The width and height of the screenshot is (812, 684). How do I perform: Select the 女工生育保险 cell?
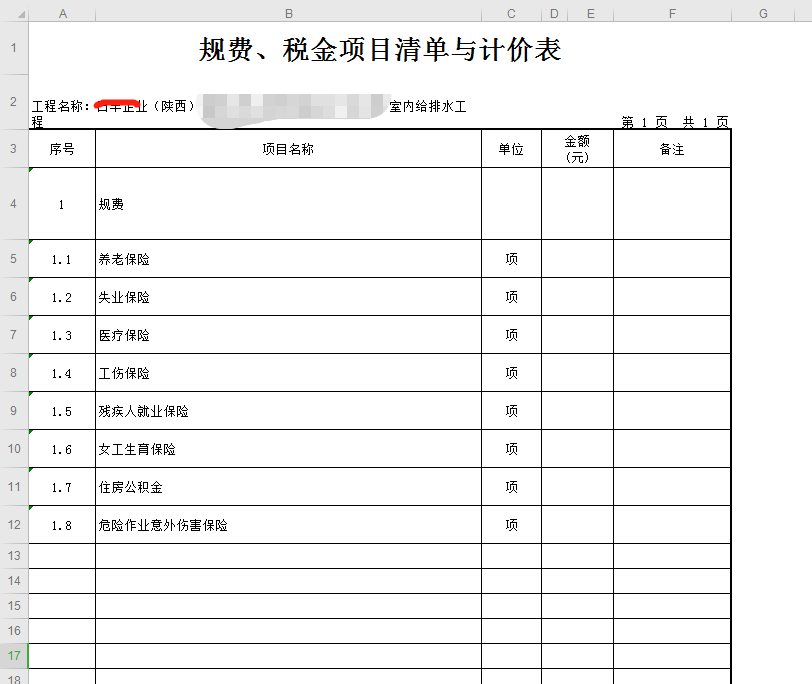click(x=288, y=449)
